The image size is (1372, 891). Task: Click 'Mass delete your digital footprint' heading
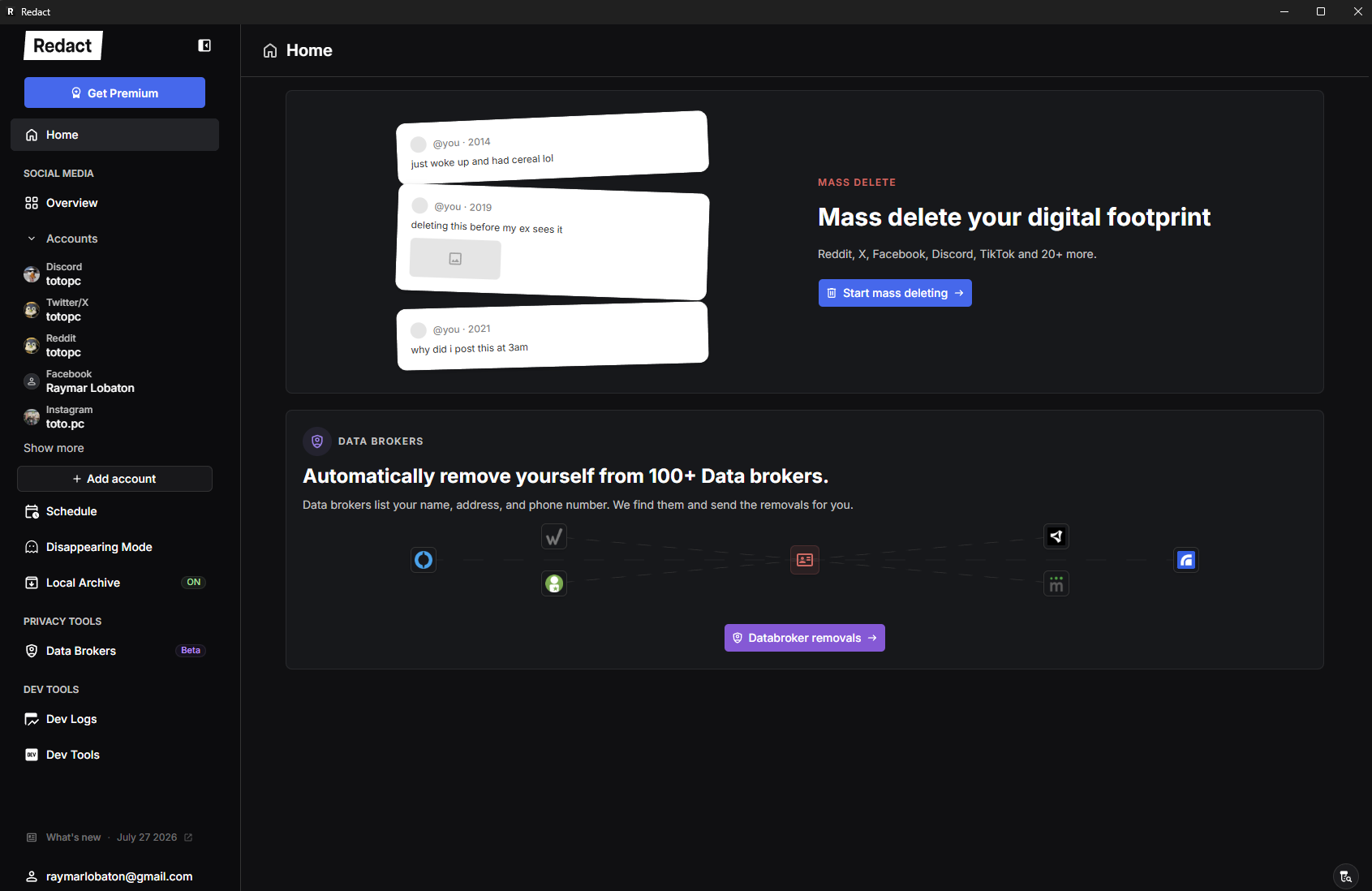pyautogui.click(x=1014, y=217)
